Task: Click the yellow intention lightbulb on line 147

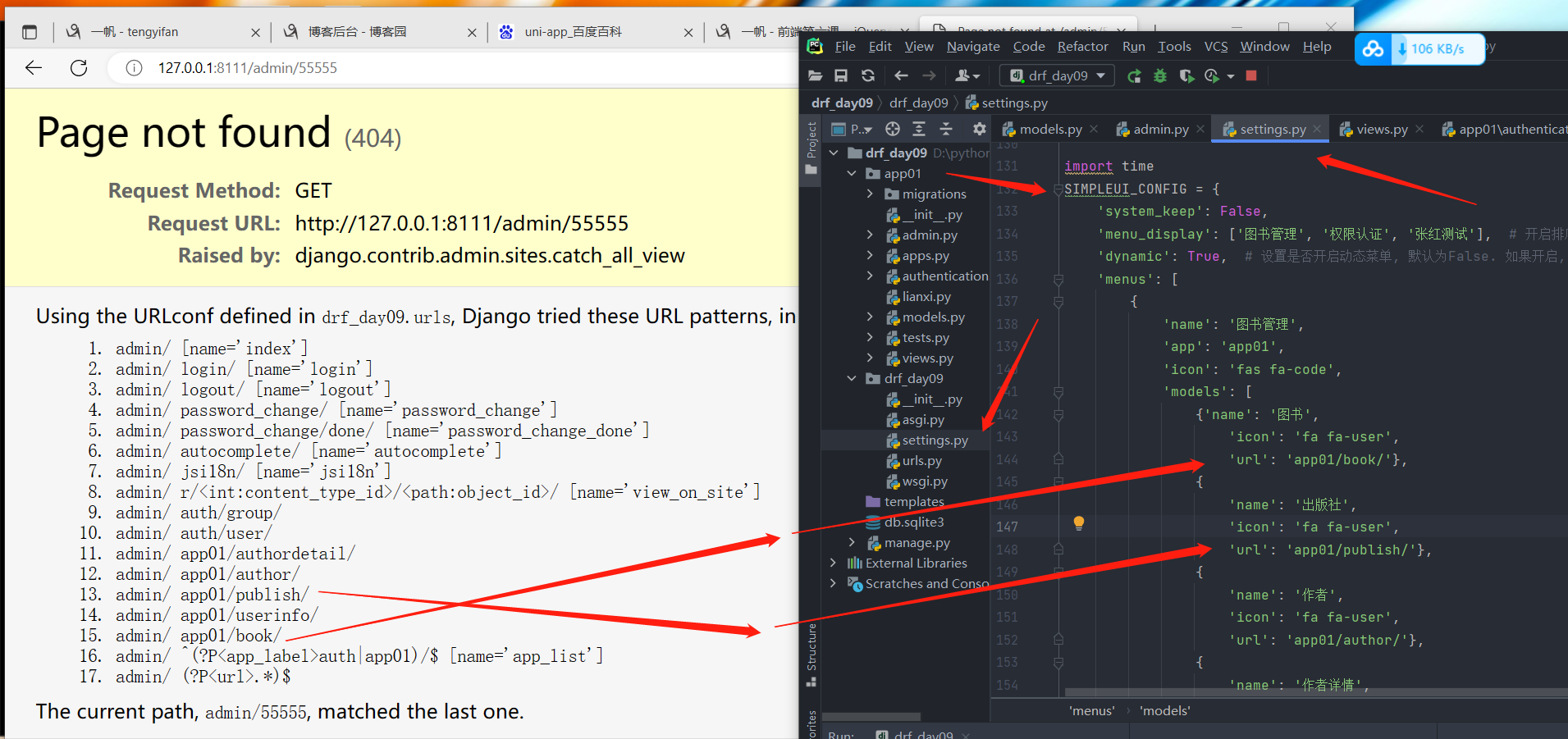Action: 1079,522
